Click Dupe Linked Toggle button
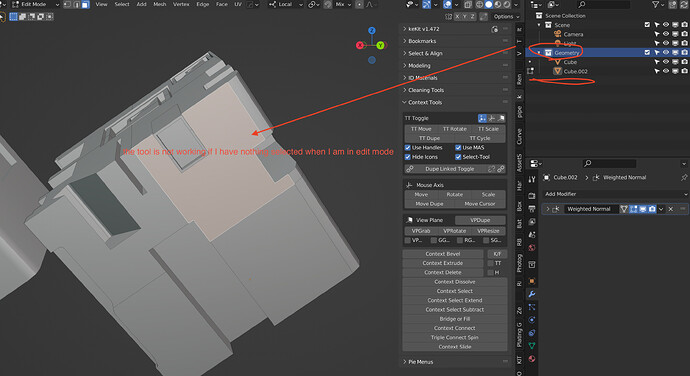This screenshot has height=376, width=690. (449, 169)
